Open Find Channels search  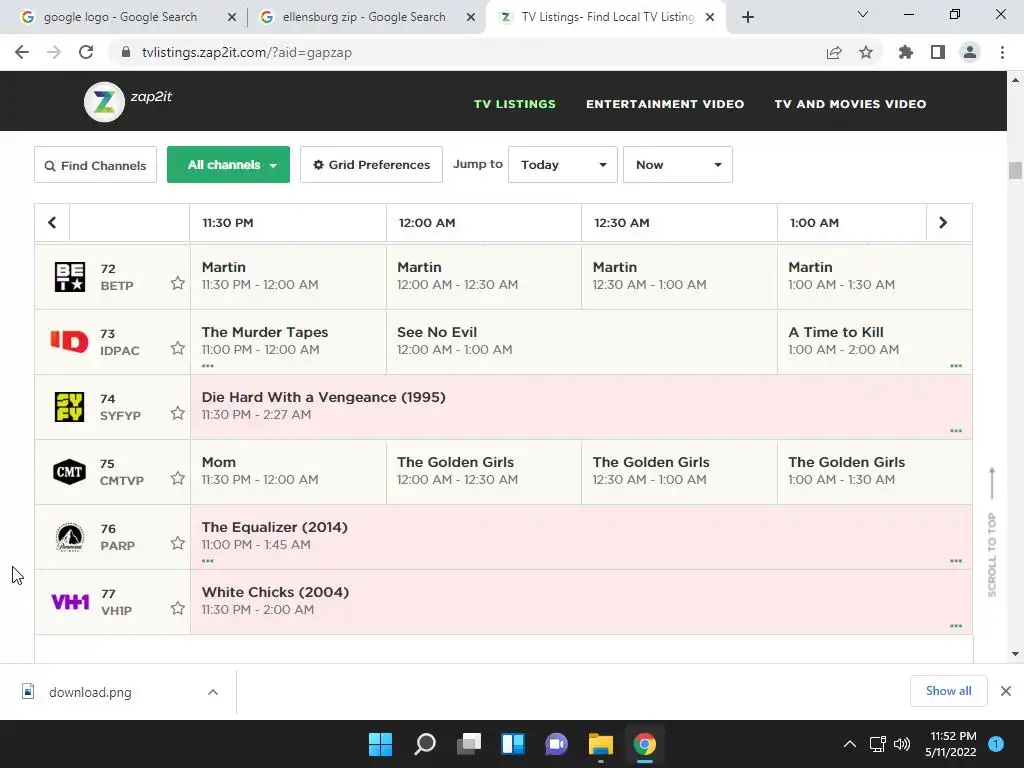tap(95, 165)
